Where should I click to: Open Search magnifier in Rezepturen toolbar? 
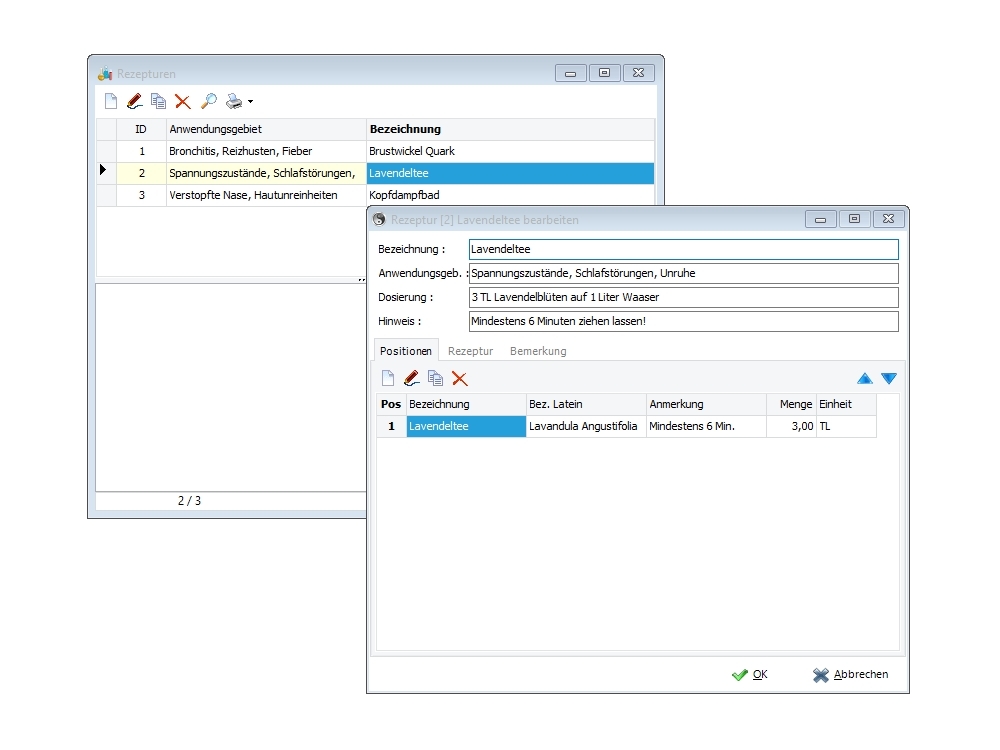tap(209, 101)
